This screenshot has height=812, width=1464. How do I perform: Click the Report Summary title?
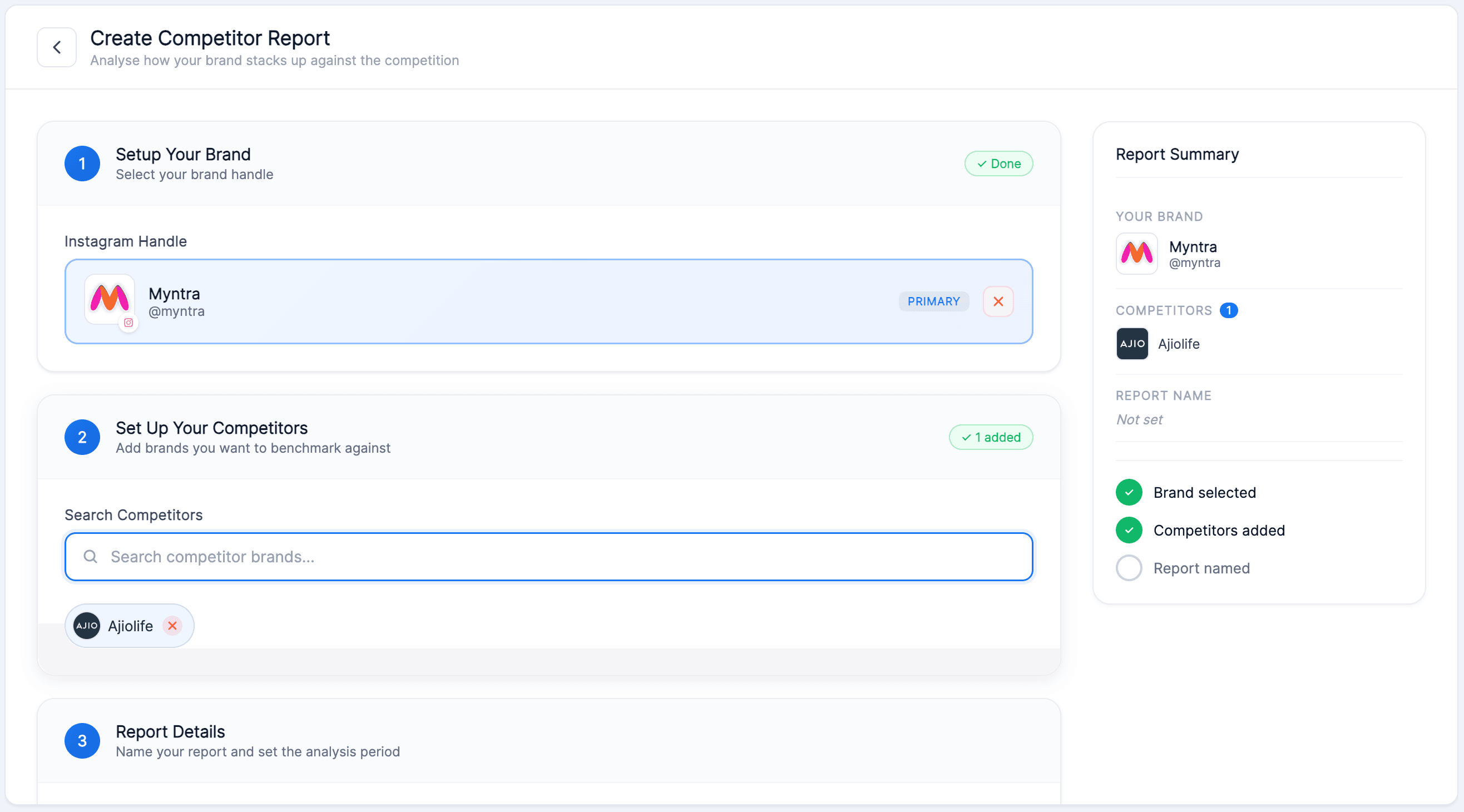pyautogui.click(x=1177, y=155)
